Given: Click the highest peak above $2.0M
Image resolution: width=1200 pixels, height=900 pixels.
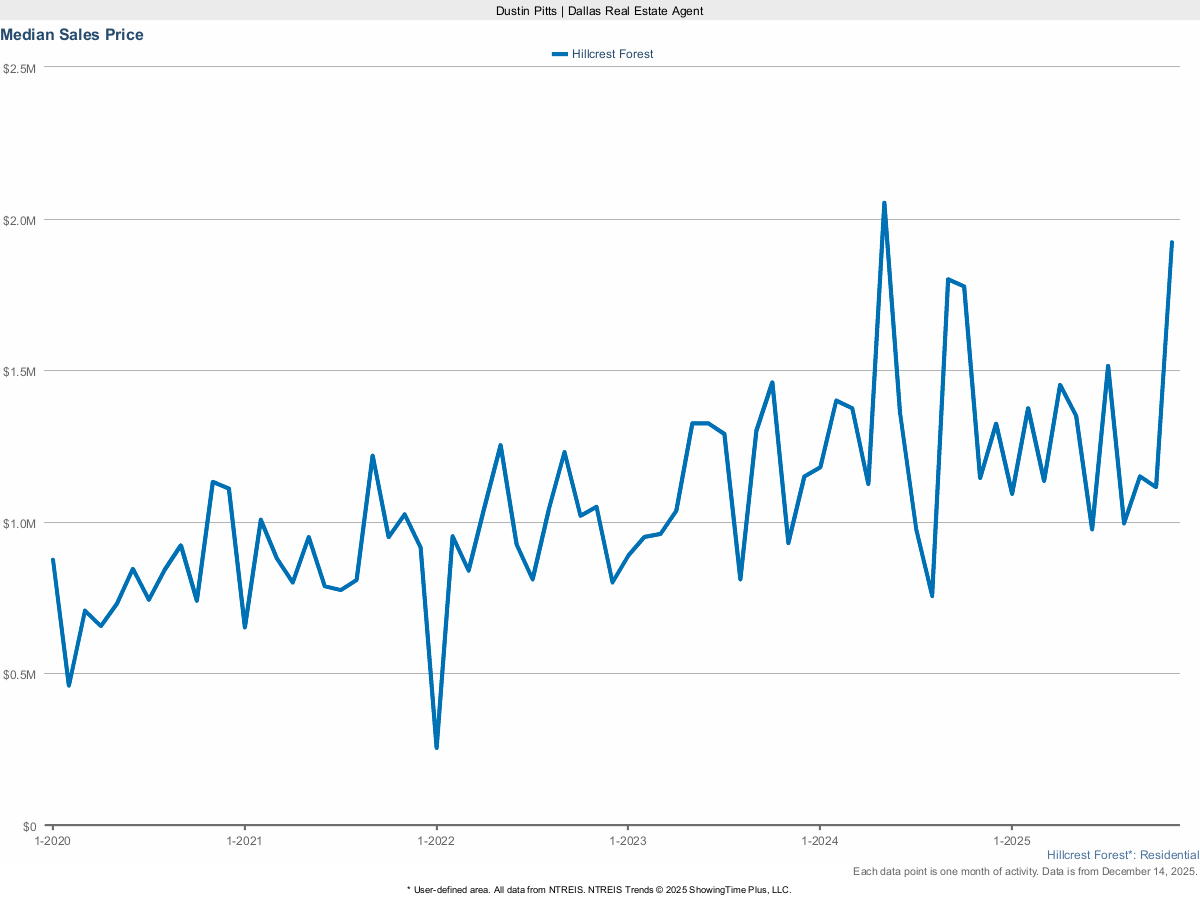Looking at the screenshot, I should pos(885,202).
